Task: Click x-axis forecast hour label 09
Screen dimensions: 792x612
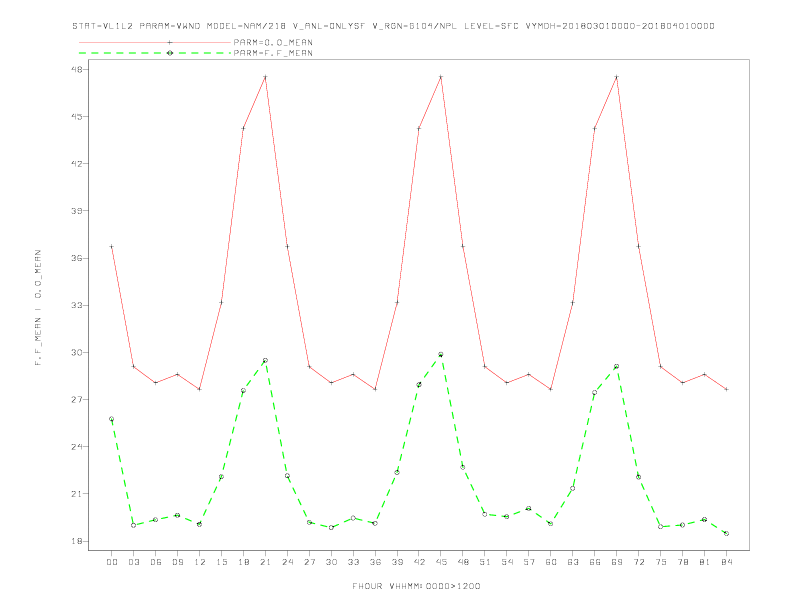Action: coord(177,562)
